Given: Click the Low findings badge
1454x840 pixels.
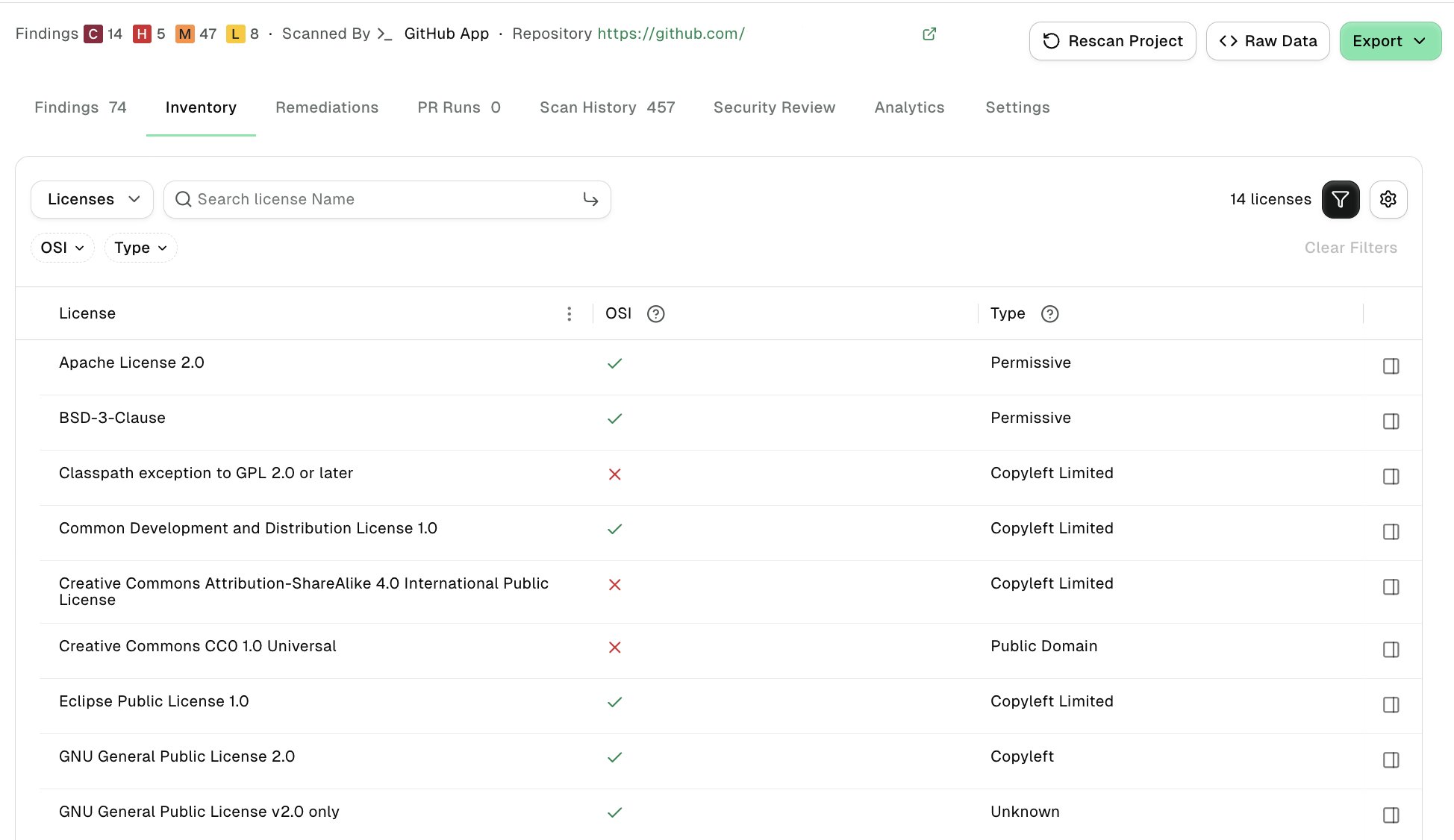Looking at the screenshot, I should tap(235, 34).
